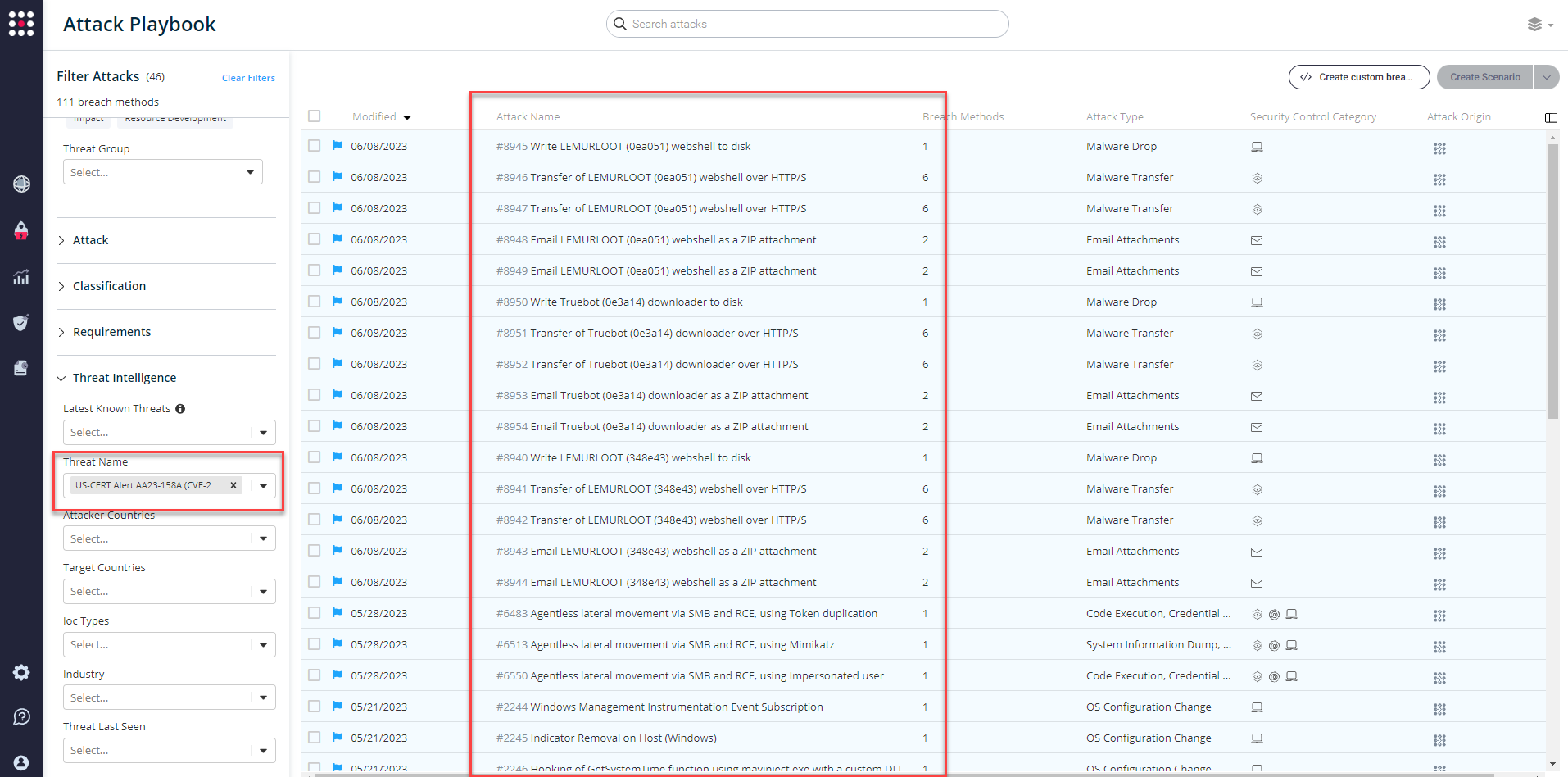Screen dimensions: 1568x777
Task: Sort by the Modified column header
Action: (x=380, y=116)
